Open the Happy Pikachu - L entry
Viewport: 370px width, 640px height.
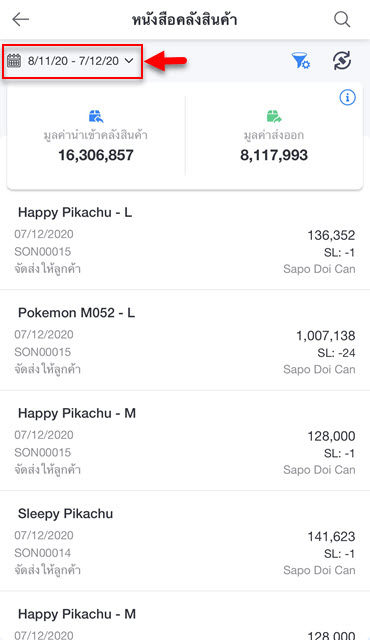pyautogui.click(x=185, y=240)
